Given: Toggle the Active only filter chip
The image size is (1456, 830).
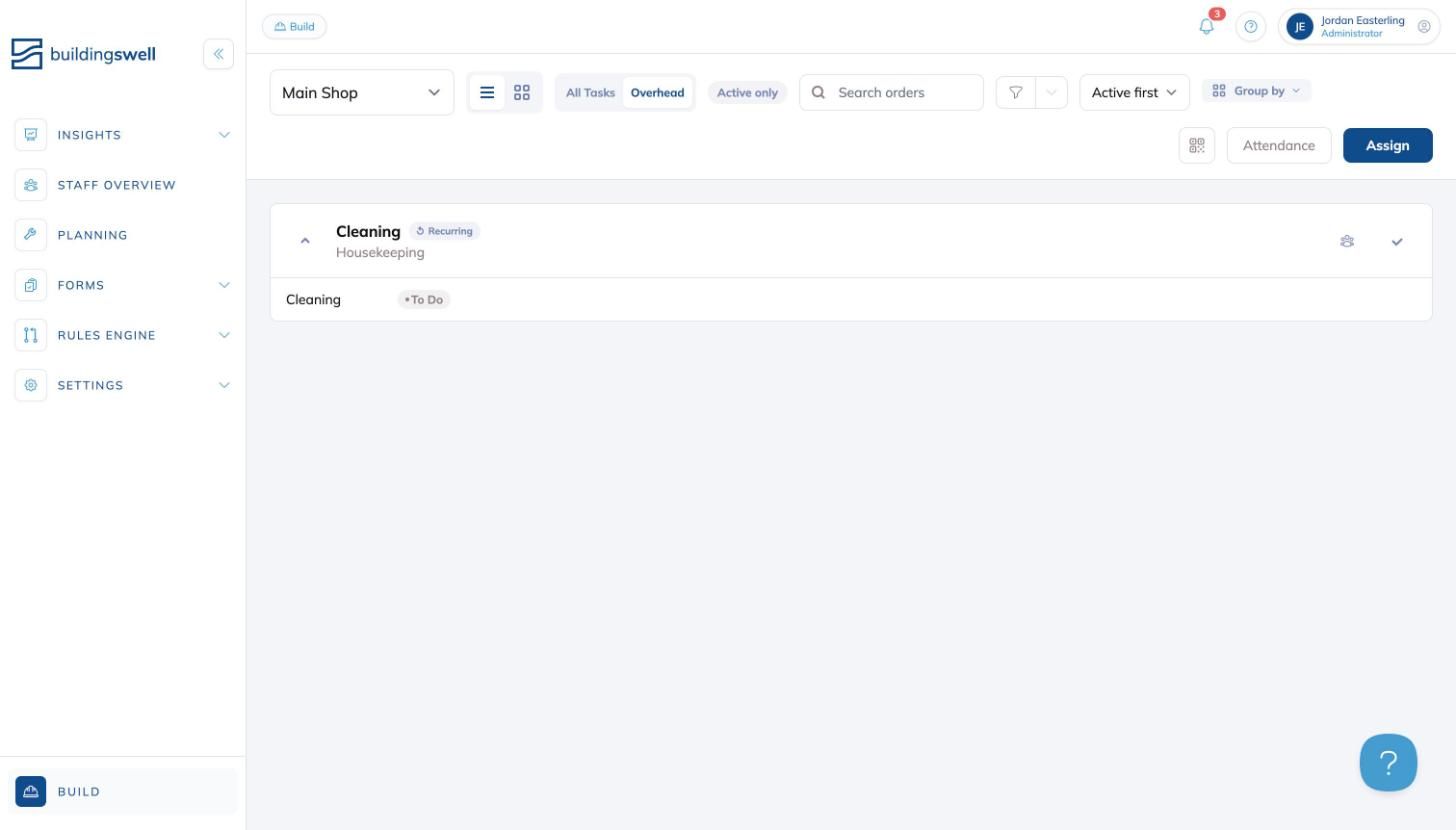Looking at the screenshot, I should pyautogui.click(x=747, y=92).
